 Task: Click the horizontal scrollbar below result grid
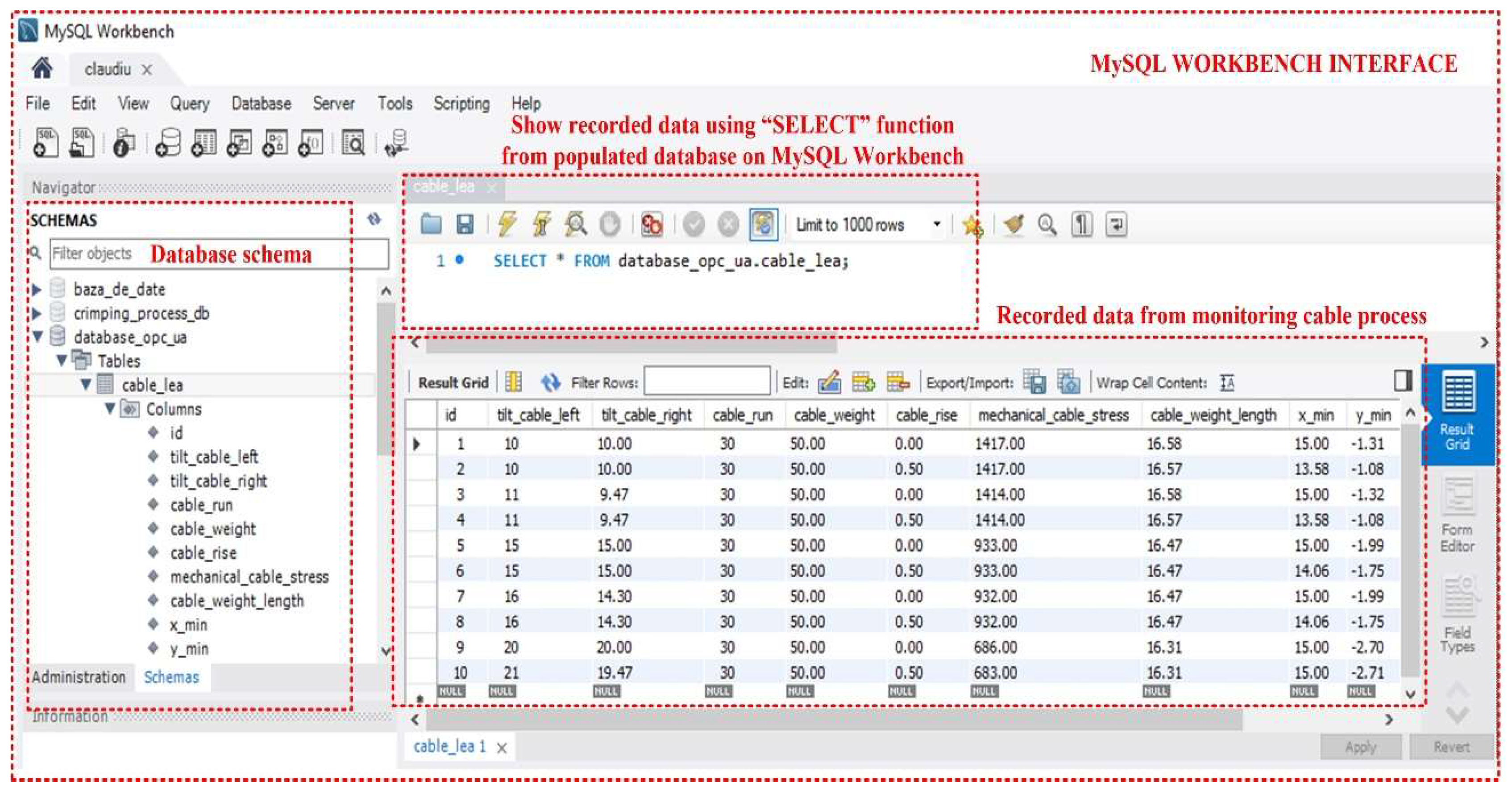pyautogui.click(x=834, y=720)
